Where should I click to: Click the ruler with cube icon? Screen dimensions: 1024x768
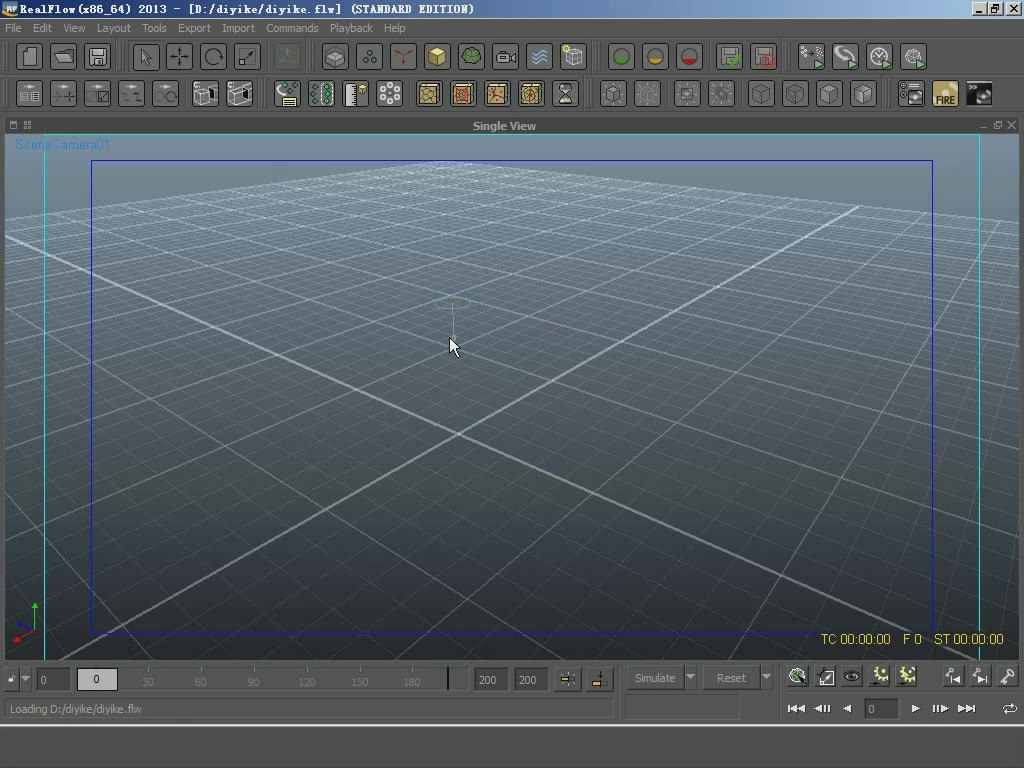pos(355,94)
